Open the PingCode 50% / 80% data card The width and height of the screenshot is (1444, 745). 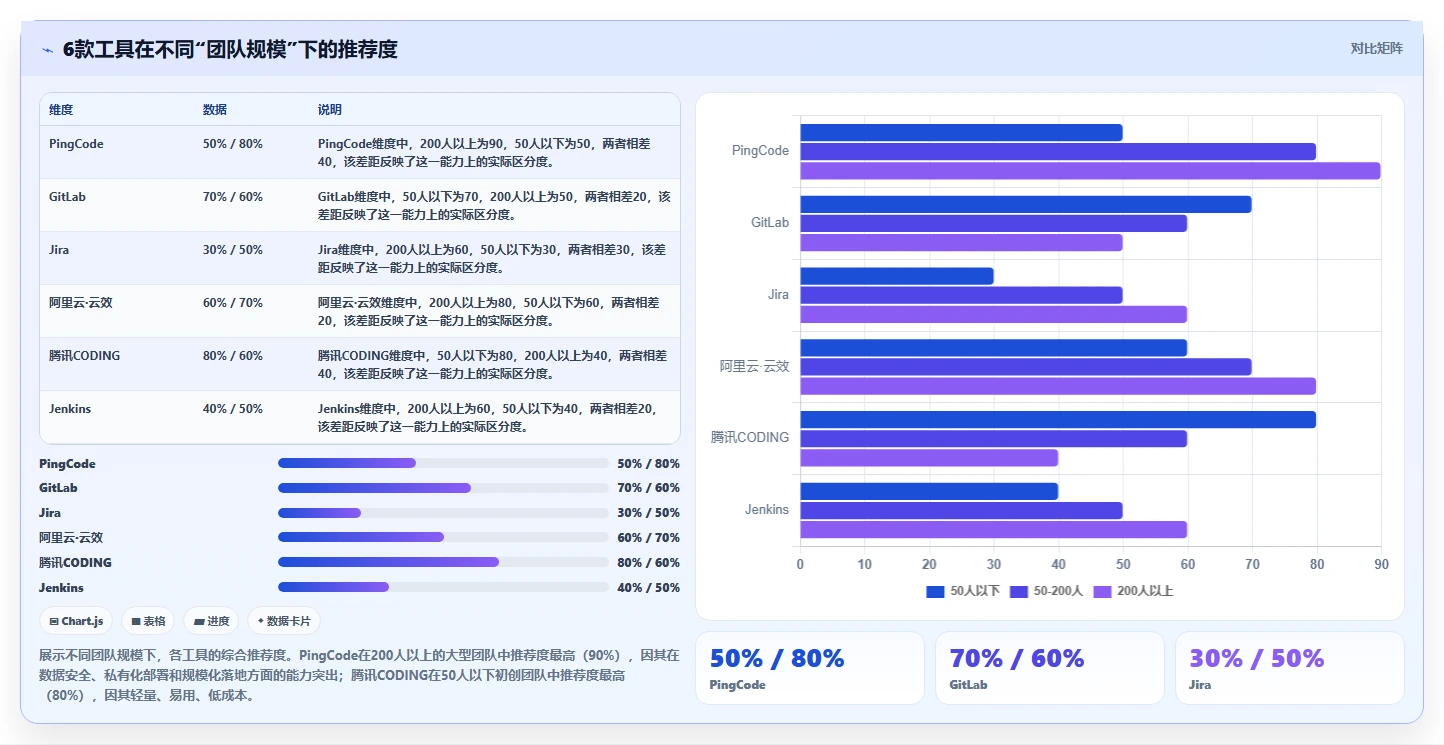pos(810,668)
